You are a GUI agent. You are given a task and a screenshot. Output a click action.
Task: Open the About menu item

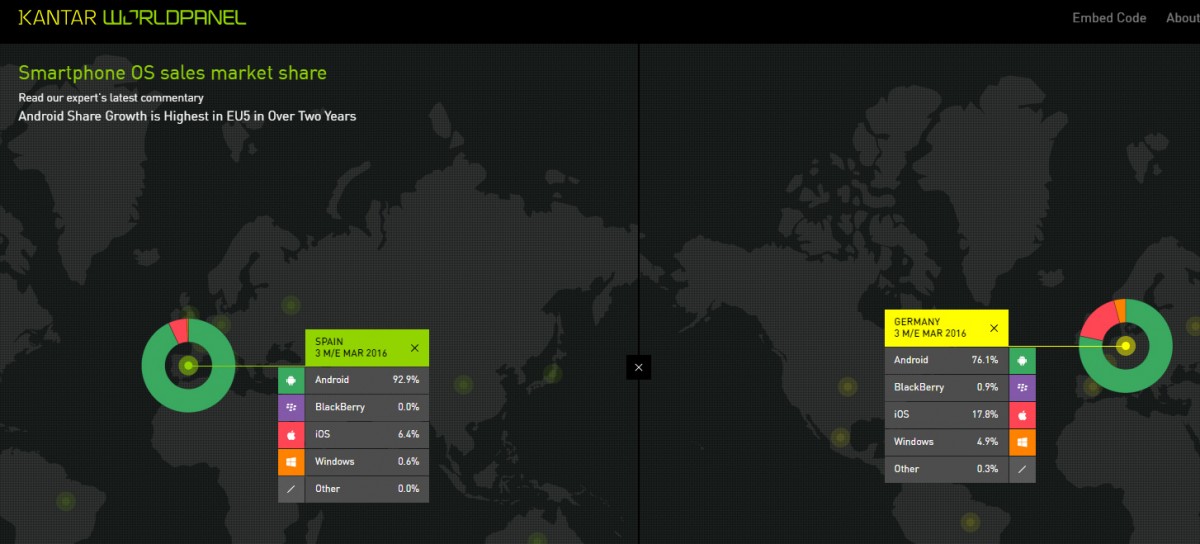[x=1182, y=18]
